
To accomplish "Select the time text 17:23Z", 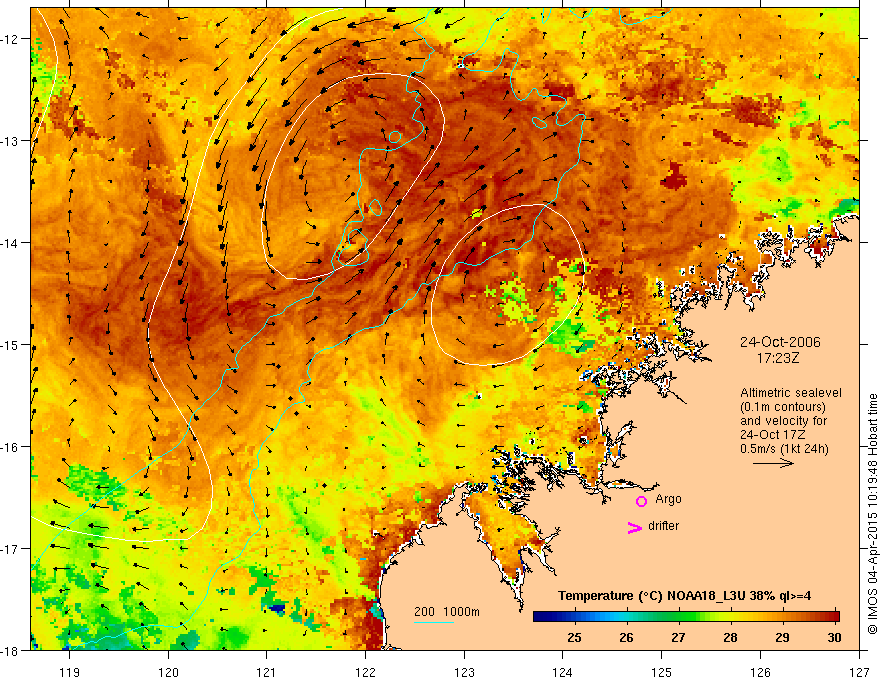I will point(777,358).
